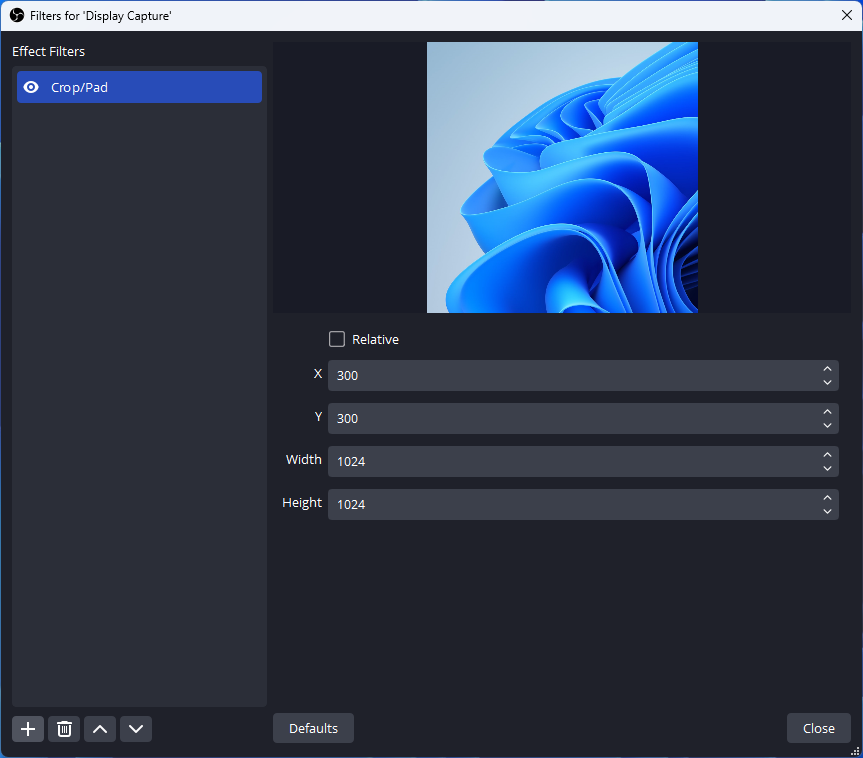Toggle Crop/Pad filter visibility eye icon
Viewport: 863px width, 758px height.
31,88
